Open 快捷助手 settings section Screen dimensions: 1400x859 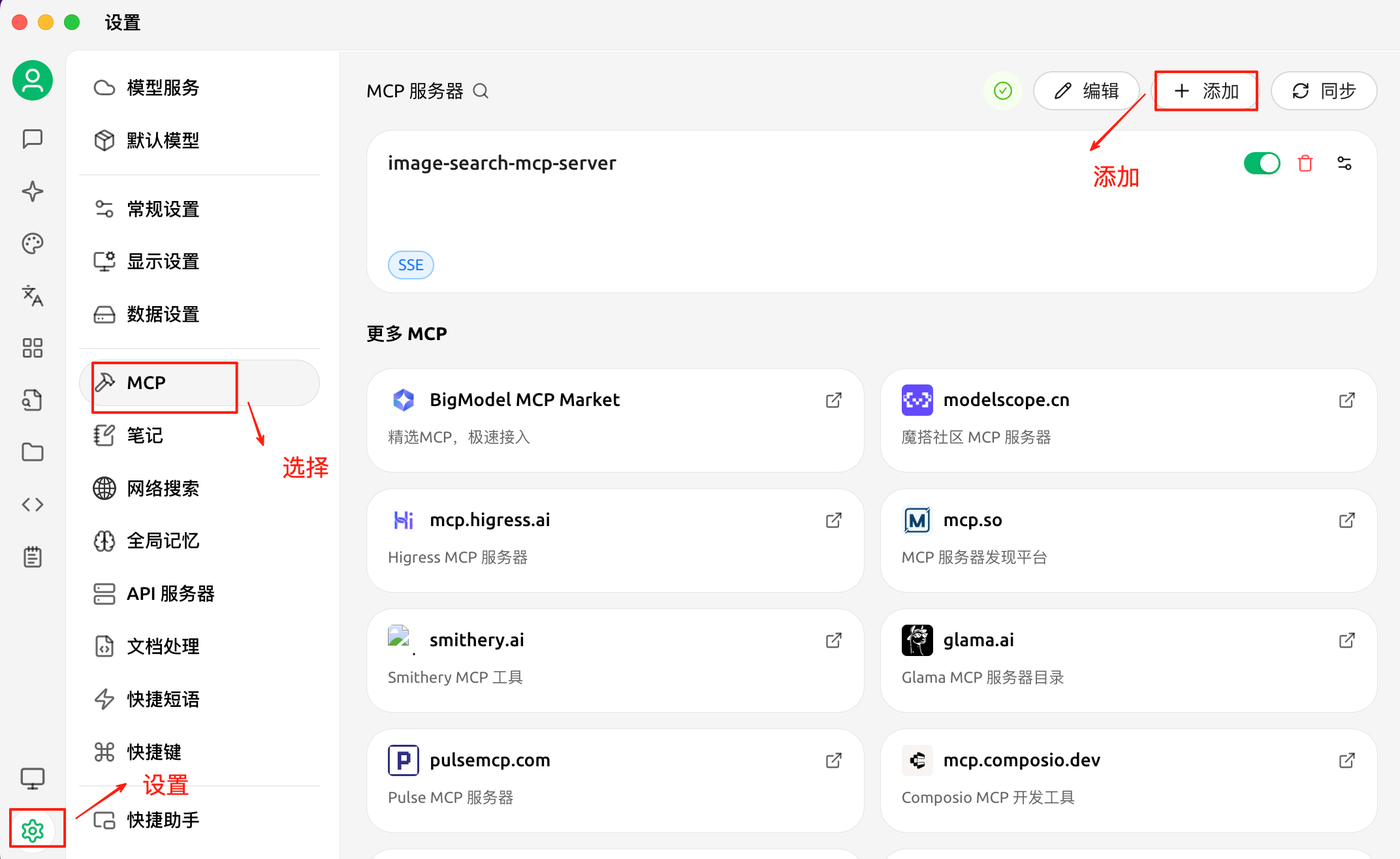pos(199,820)
